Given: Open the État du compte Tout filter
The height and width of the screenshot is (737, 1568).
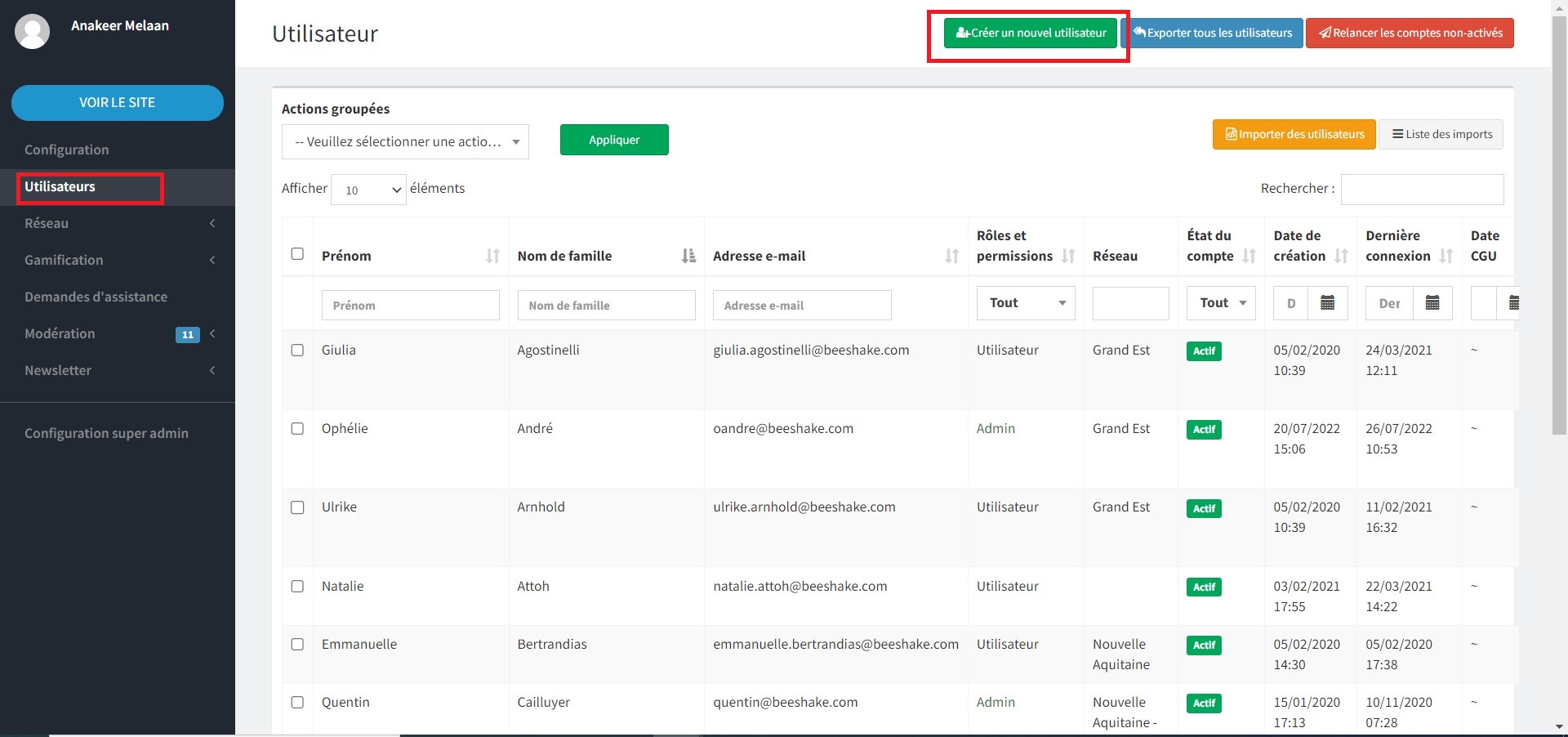Looking at the screenshot, I should click(x=1221, y=303).
